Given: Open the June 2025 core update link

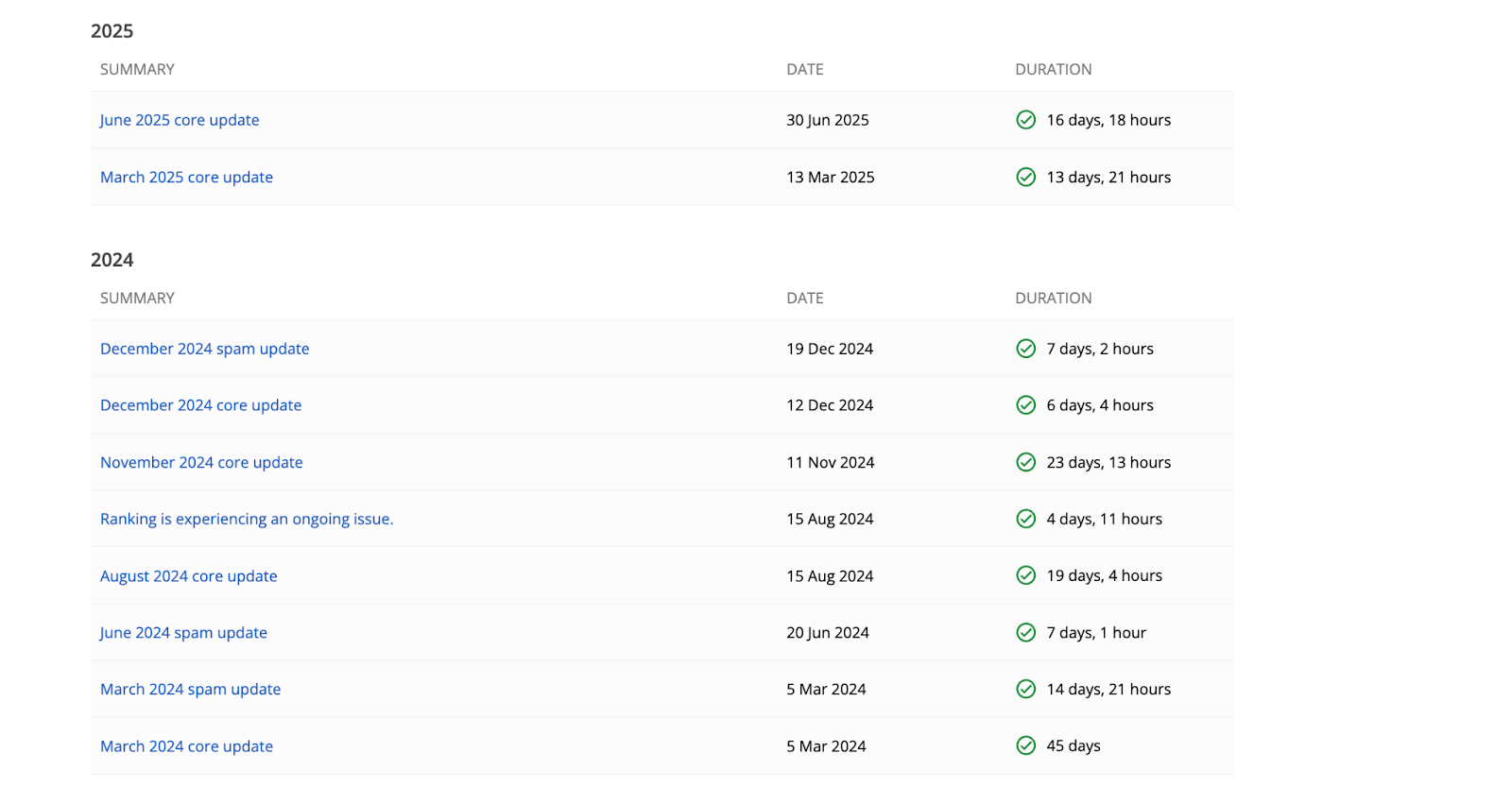Looking at the screenshot, I should pyautogui.click(x=180, y=120).
